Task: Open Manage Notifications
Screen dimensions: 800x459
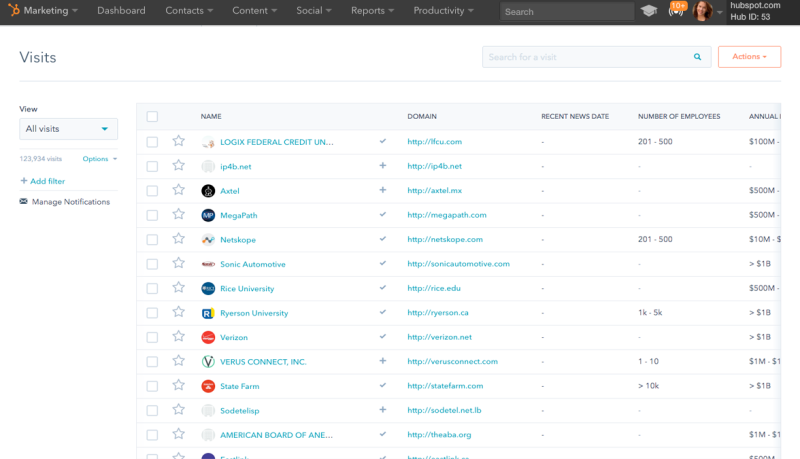Action: (71, 202)
